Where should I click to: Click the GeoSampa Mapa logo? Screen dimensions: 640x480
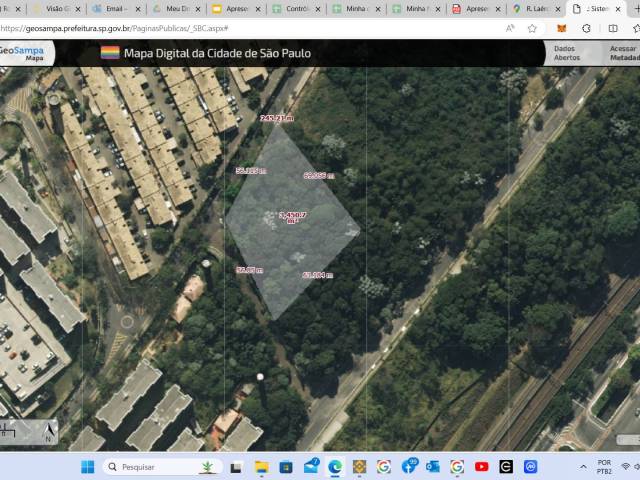(x=22, y=53)
